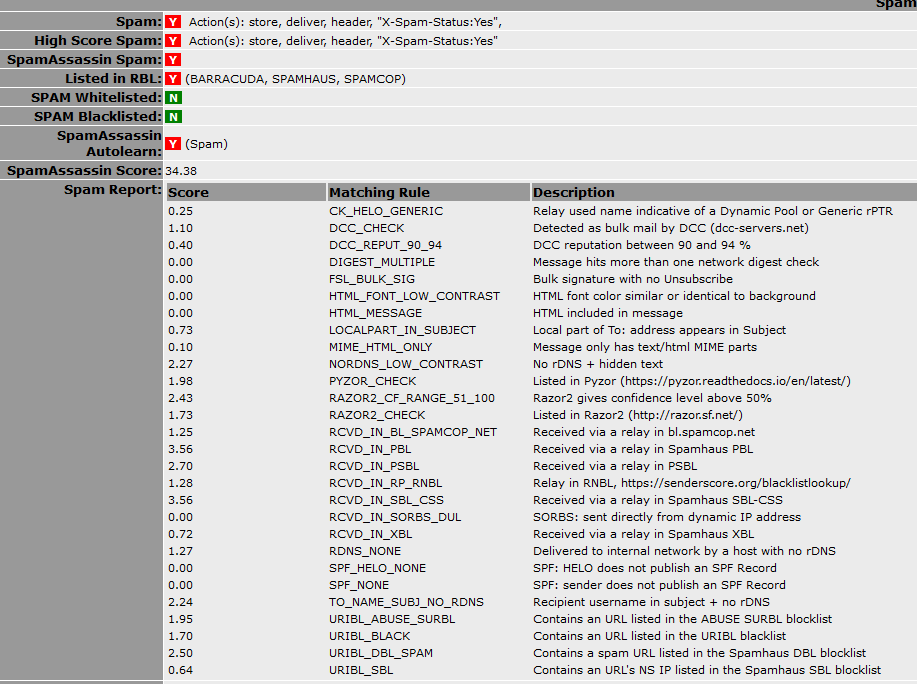Click the Recipient username in subject description
This screenshot has width=917, height=684.
(651, 602)
